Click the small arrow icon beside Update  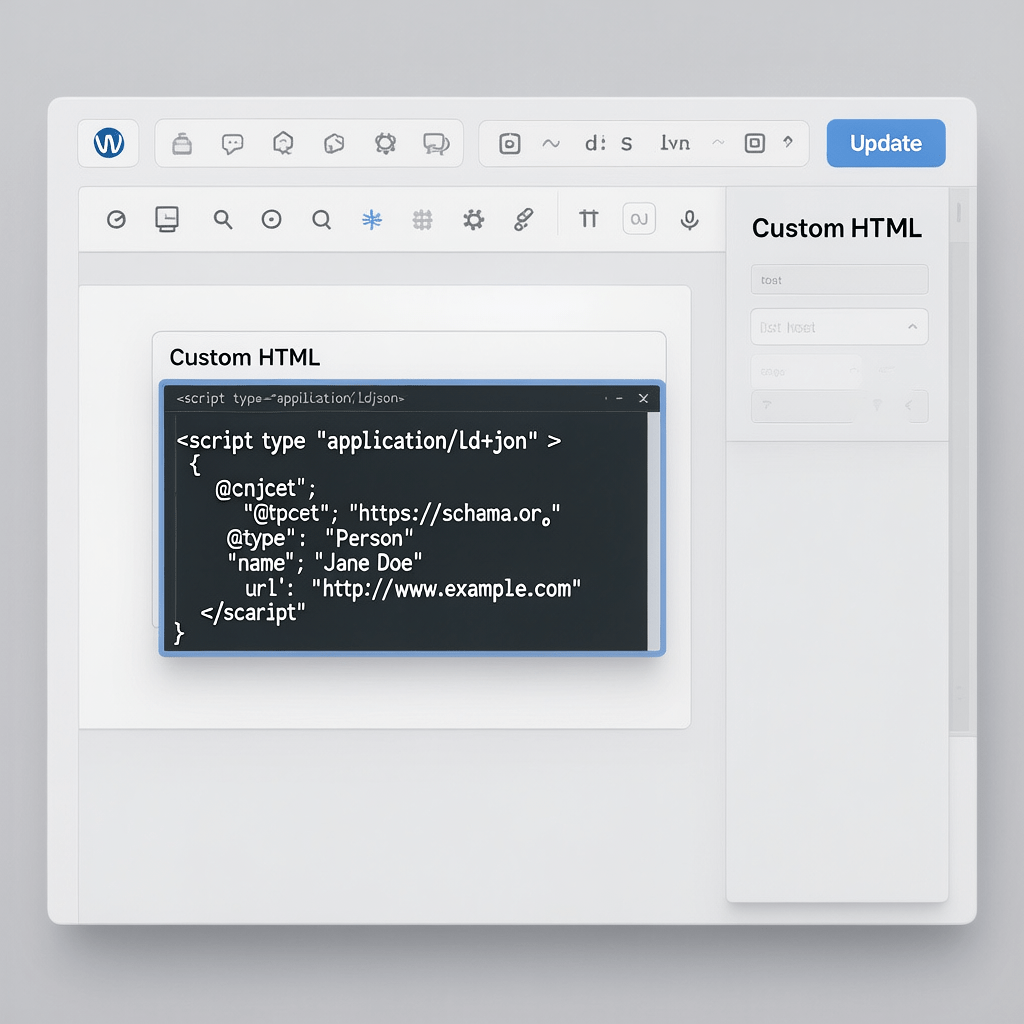click(x=788, y=142)
